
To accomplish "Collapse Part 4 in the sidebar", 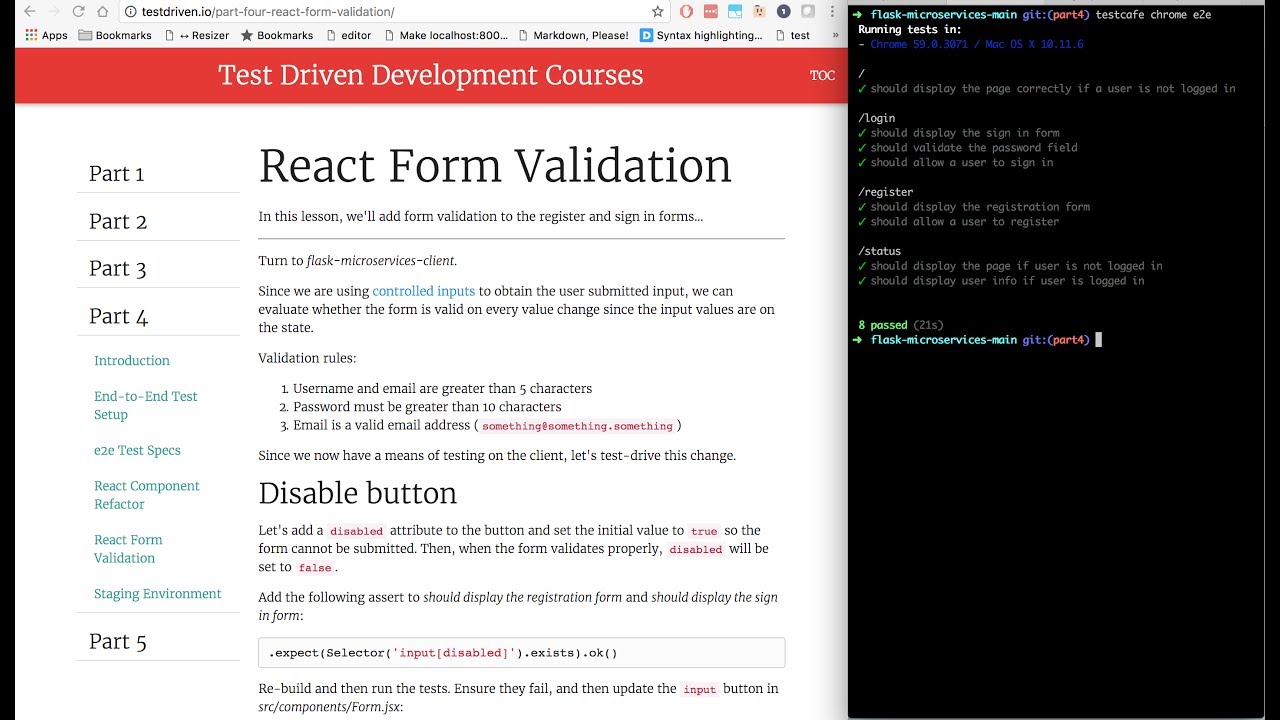I will click(x=118, y=317).
